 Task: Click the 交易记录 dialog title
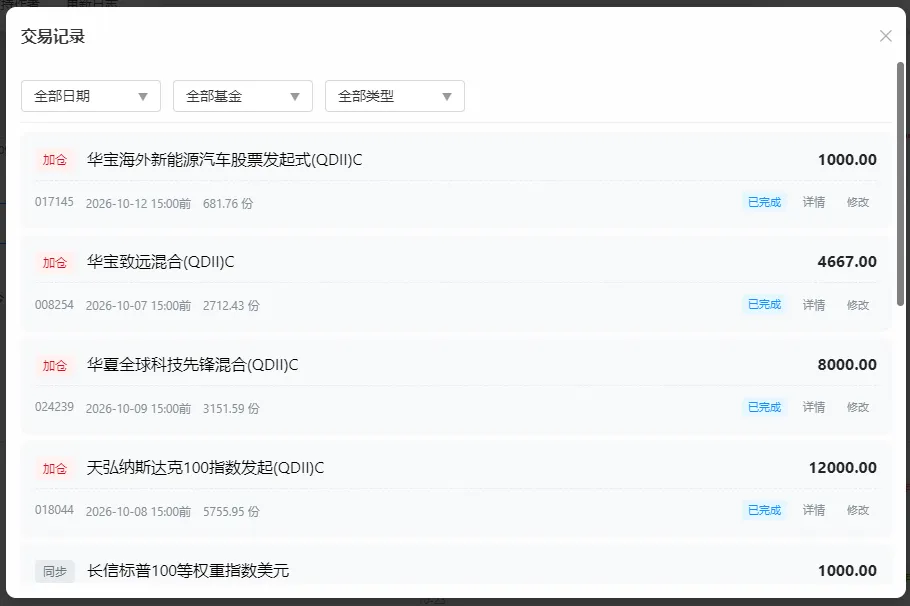tap(53, 37)
